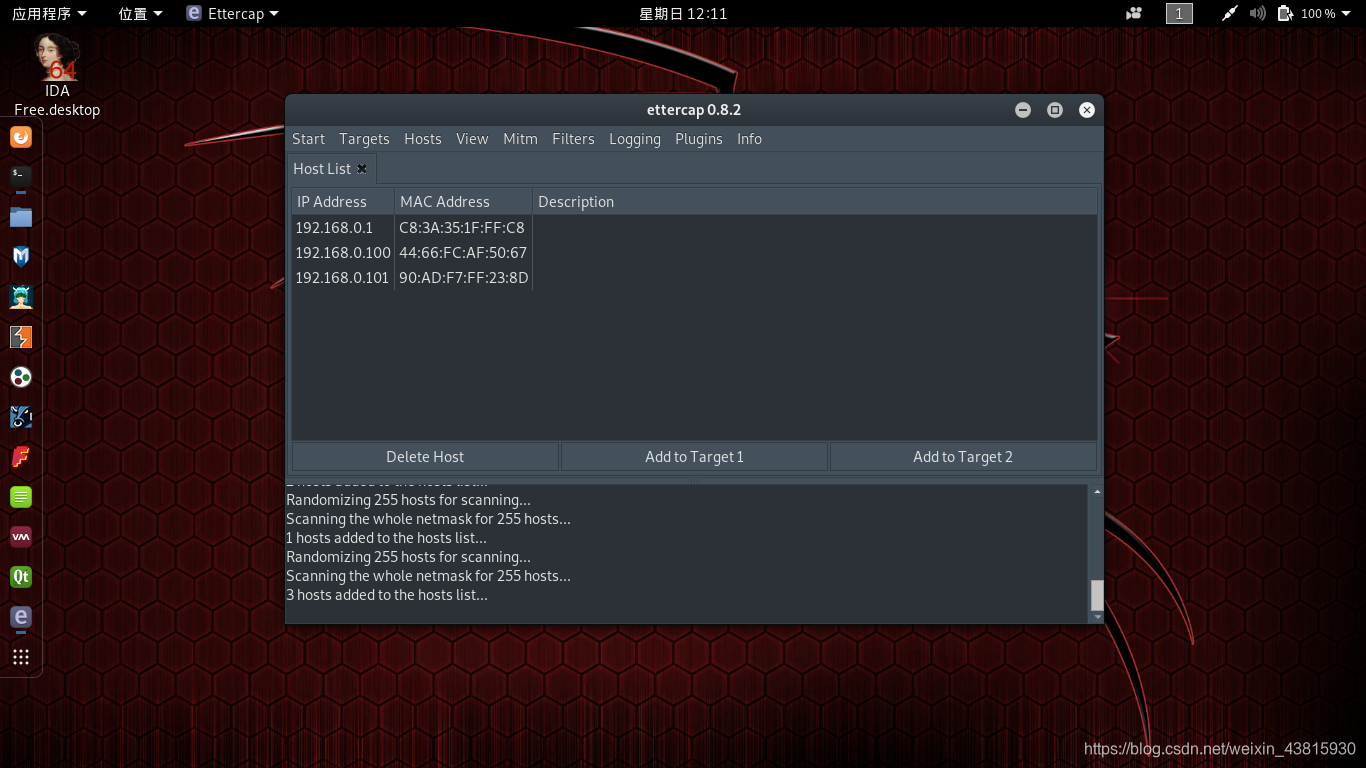Close the Host List tab

[362, 169]
